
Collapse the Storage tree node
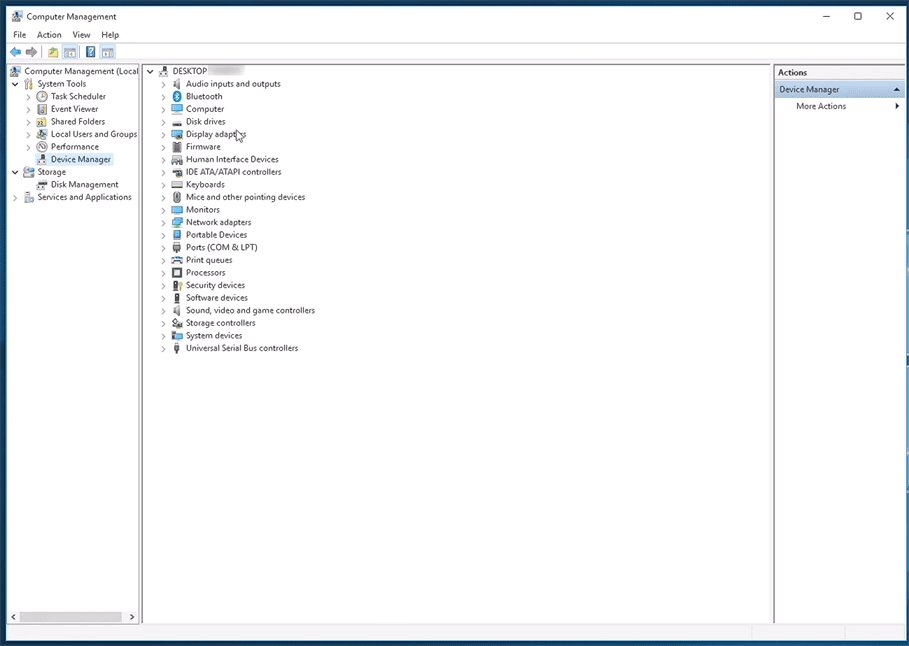pyautogui.click(x=15, y=172)
